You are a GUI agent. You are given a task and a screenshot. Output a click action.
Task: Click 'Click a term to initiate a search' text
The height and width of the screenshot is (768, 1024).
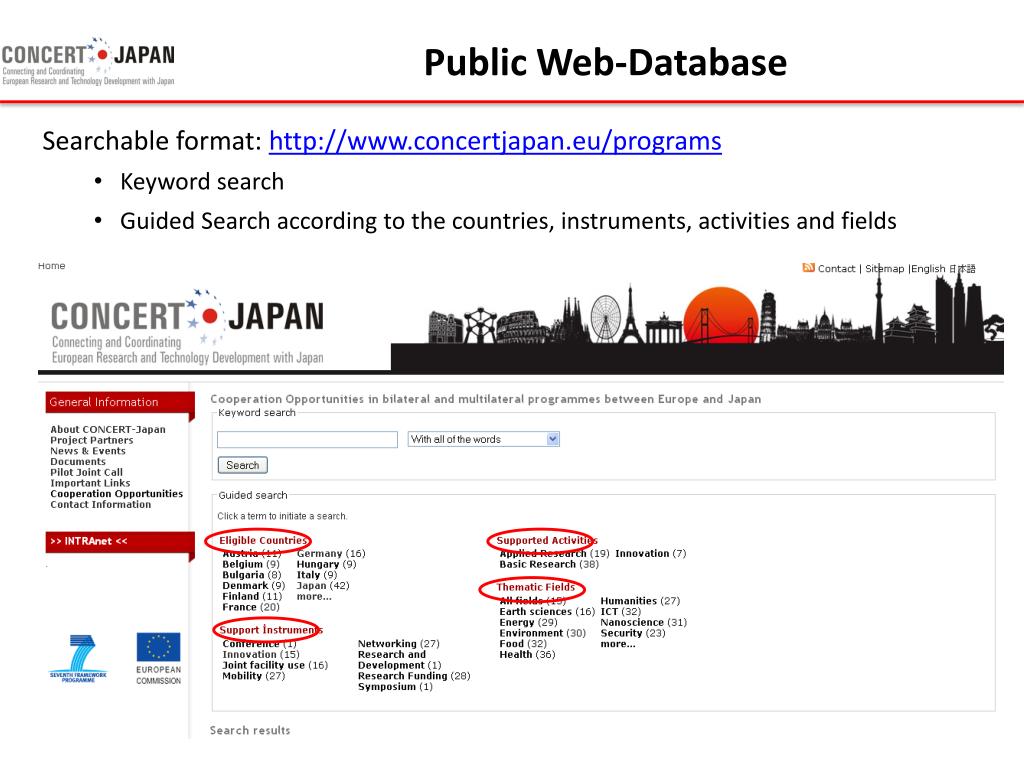click(x=282, y=516)
